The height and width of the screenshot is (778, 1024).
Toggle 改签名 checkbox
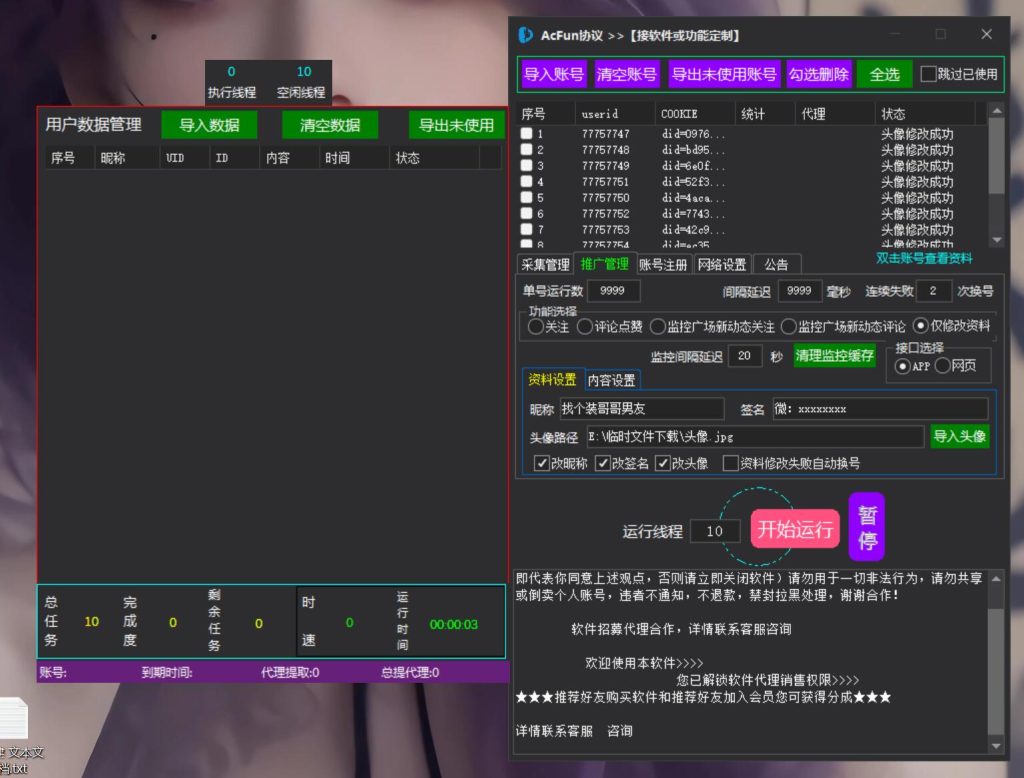pos(603,463)
